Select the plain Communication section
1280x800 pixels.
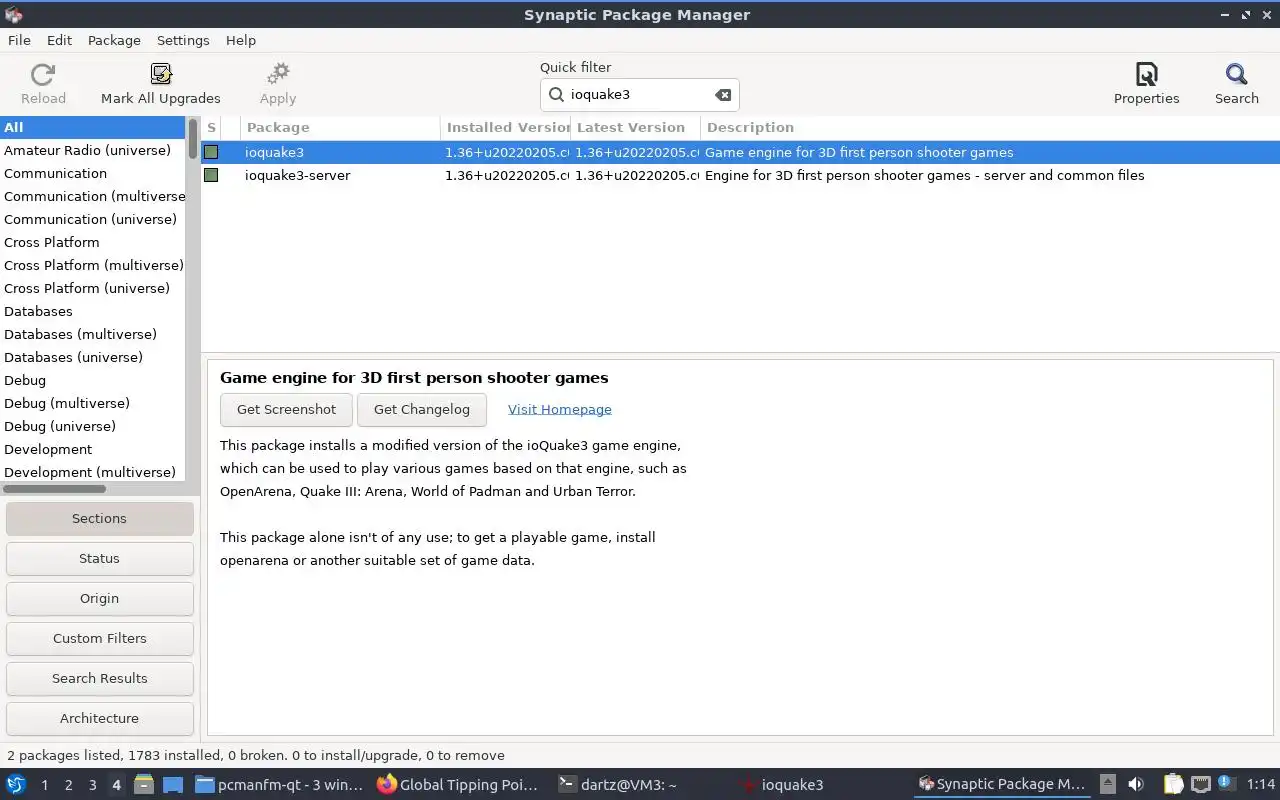(x=93, y=173)
